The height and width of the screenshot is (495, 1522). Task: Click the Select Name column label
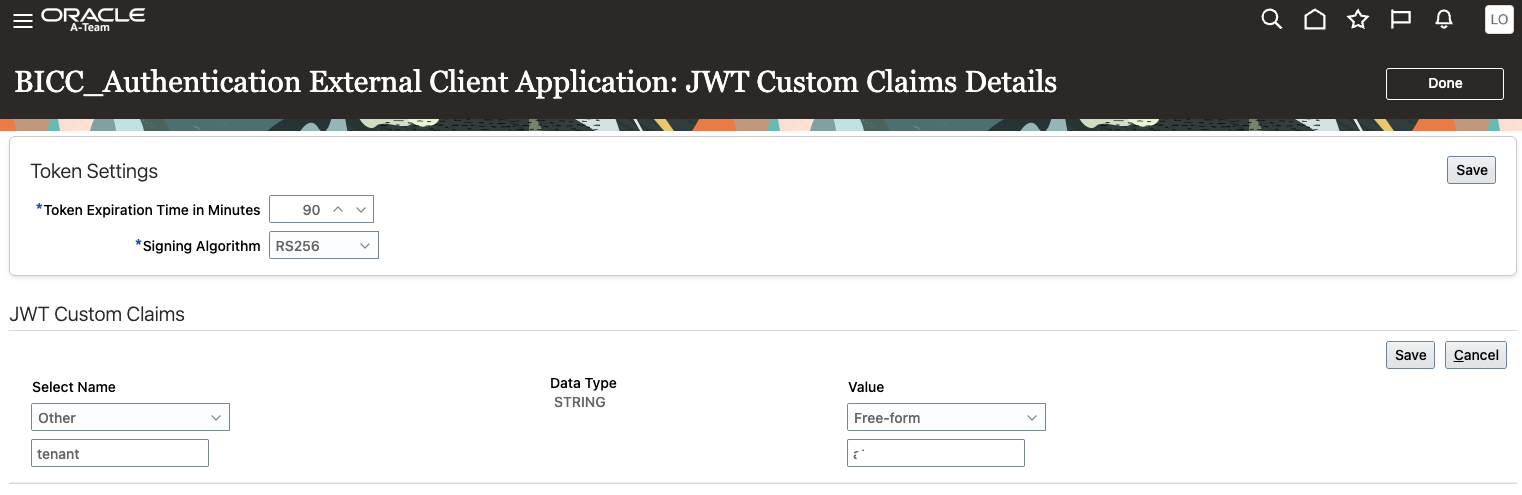74,387
